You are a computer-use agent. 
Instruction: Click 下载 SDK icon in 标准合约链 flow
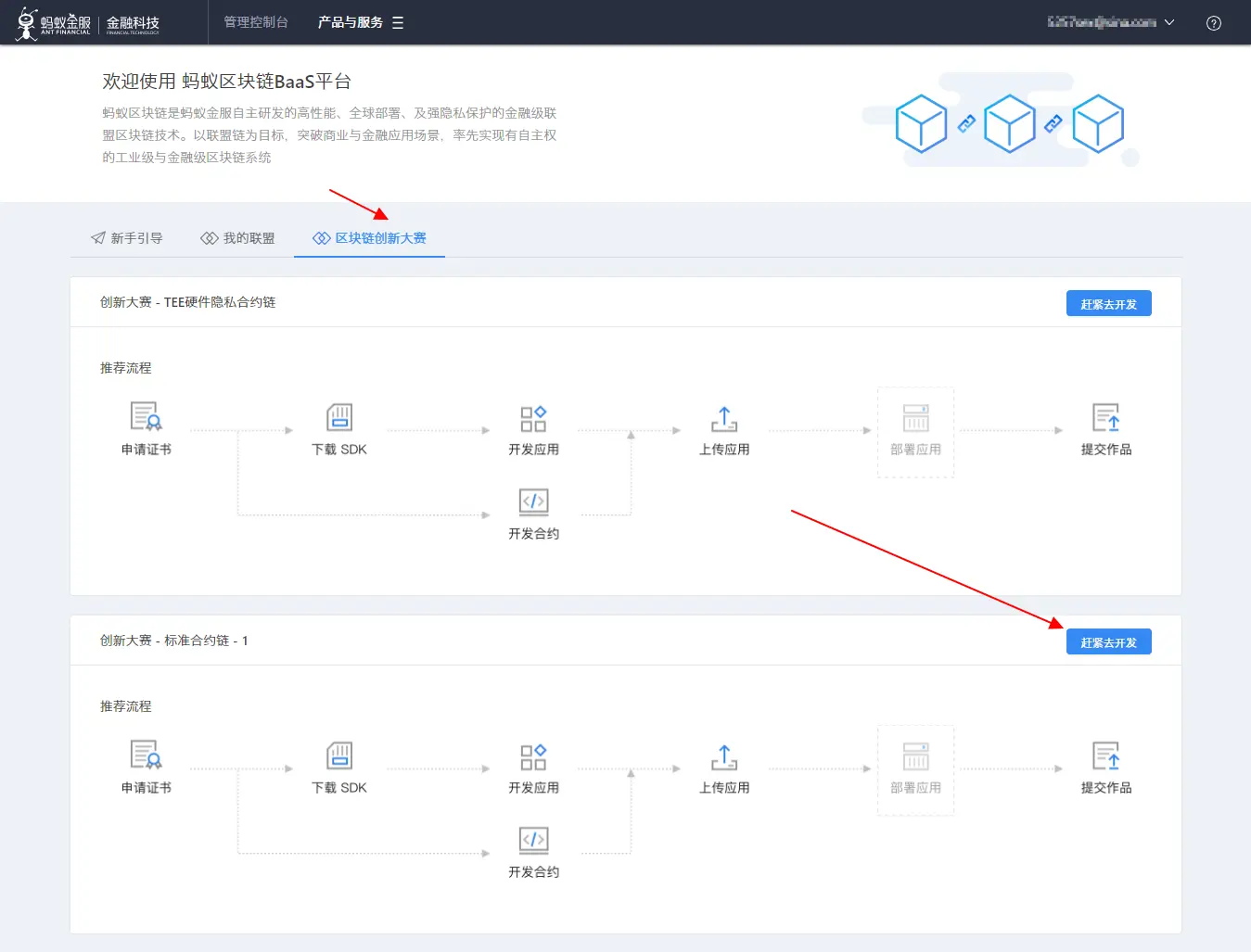(x=339, y=755)
